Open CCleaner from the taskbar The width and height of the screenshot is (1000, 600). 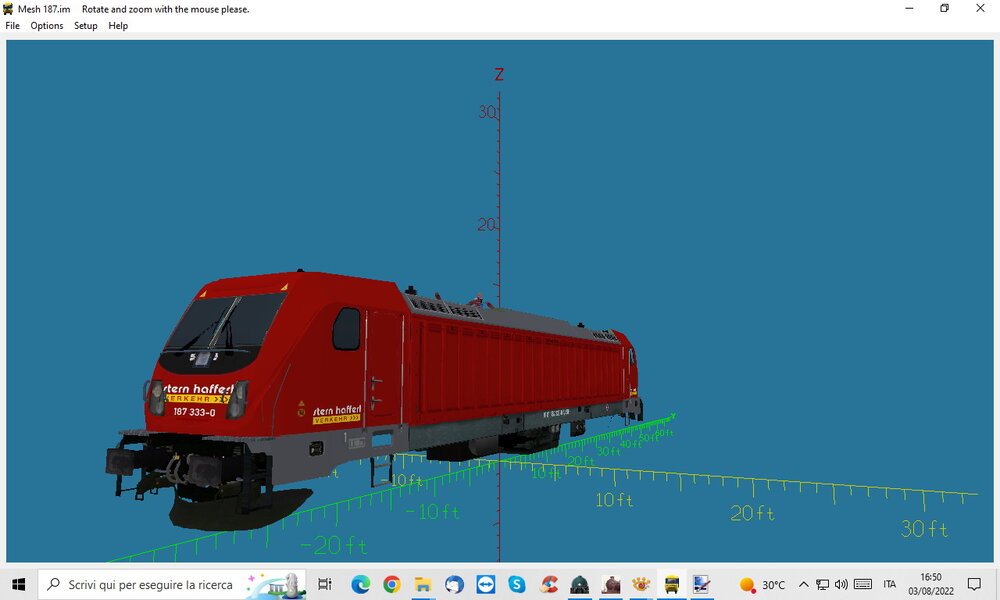(x=548, y=584)
